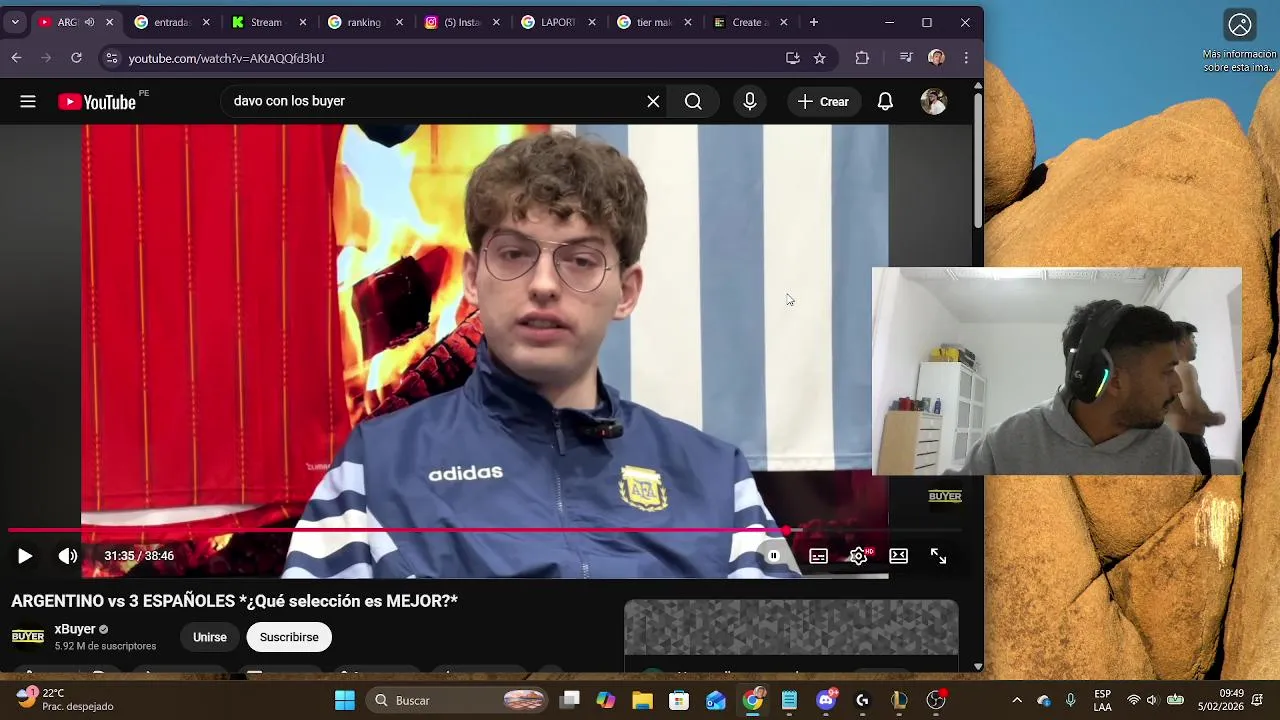Viewport: 1280px width, 720px height.
Task: Click the address bar URL
Action: coord(226,58)
